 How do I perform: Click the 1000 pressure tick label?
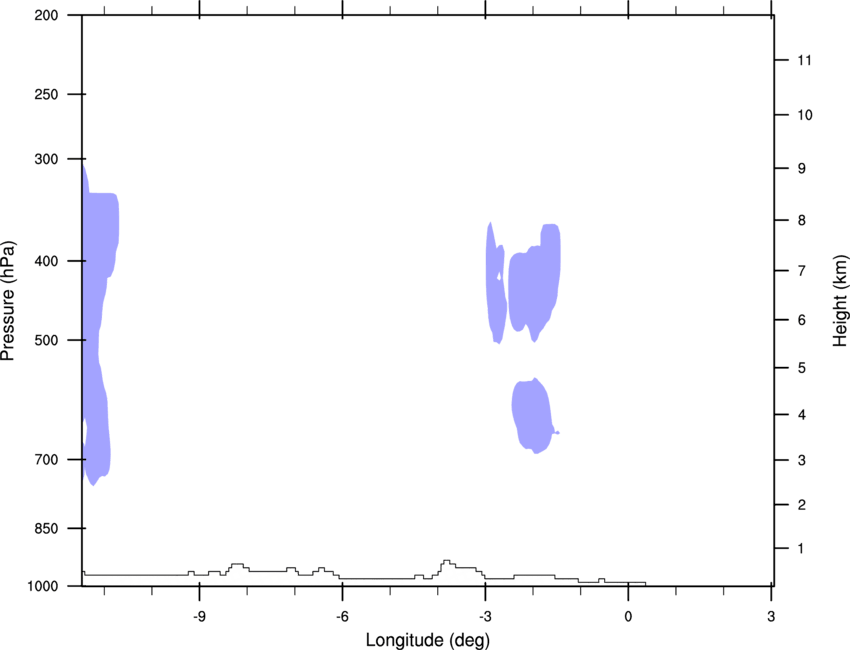click(x=43, y=586)
